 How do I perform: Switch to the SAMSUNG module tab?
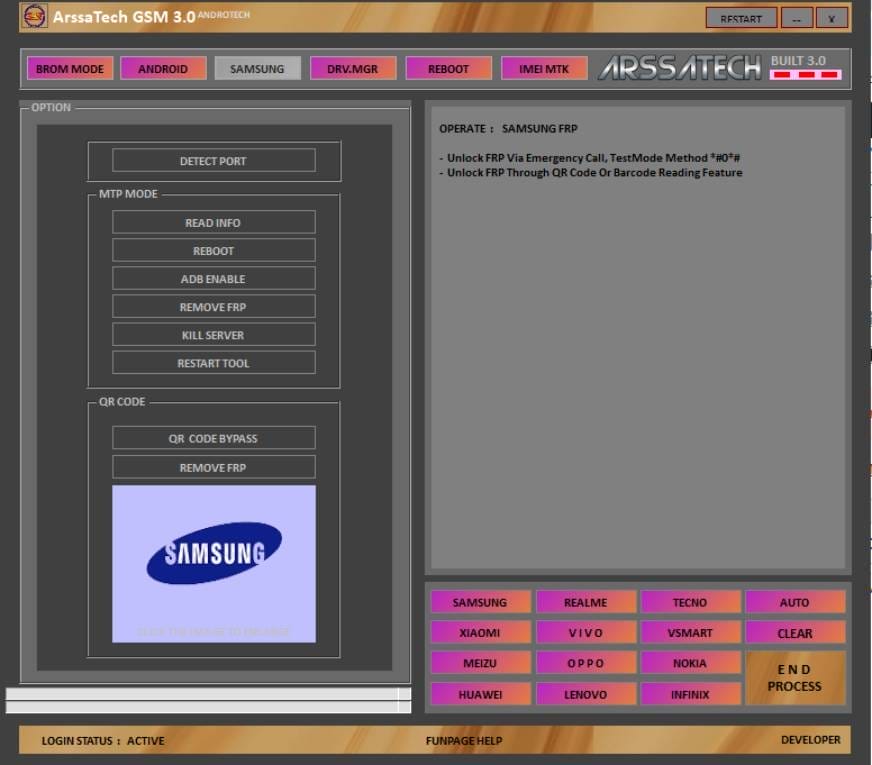click(255, 68)
